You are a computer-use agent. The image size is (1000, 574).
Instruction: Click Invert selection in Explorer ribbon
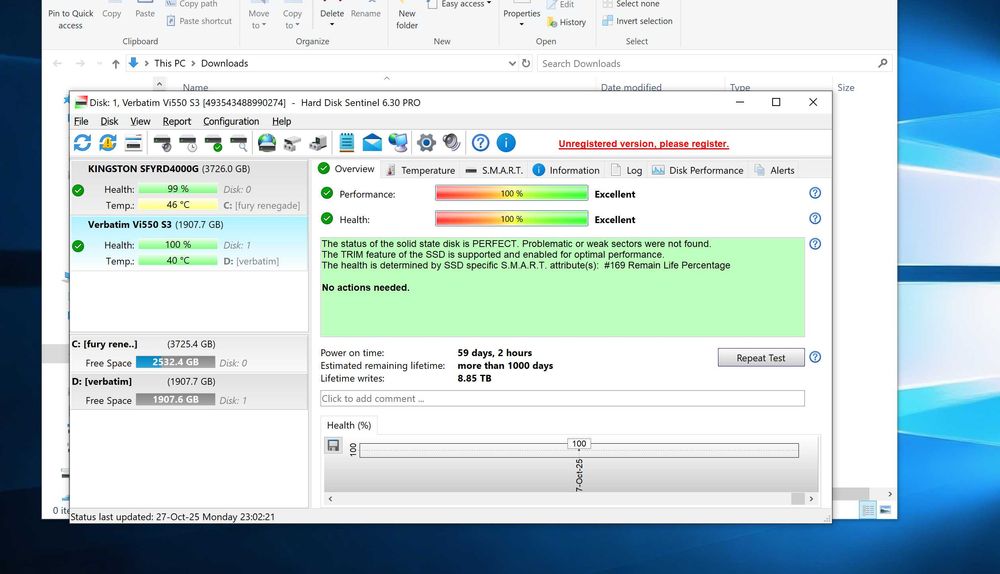click(637, 21)
